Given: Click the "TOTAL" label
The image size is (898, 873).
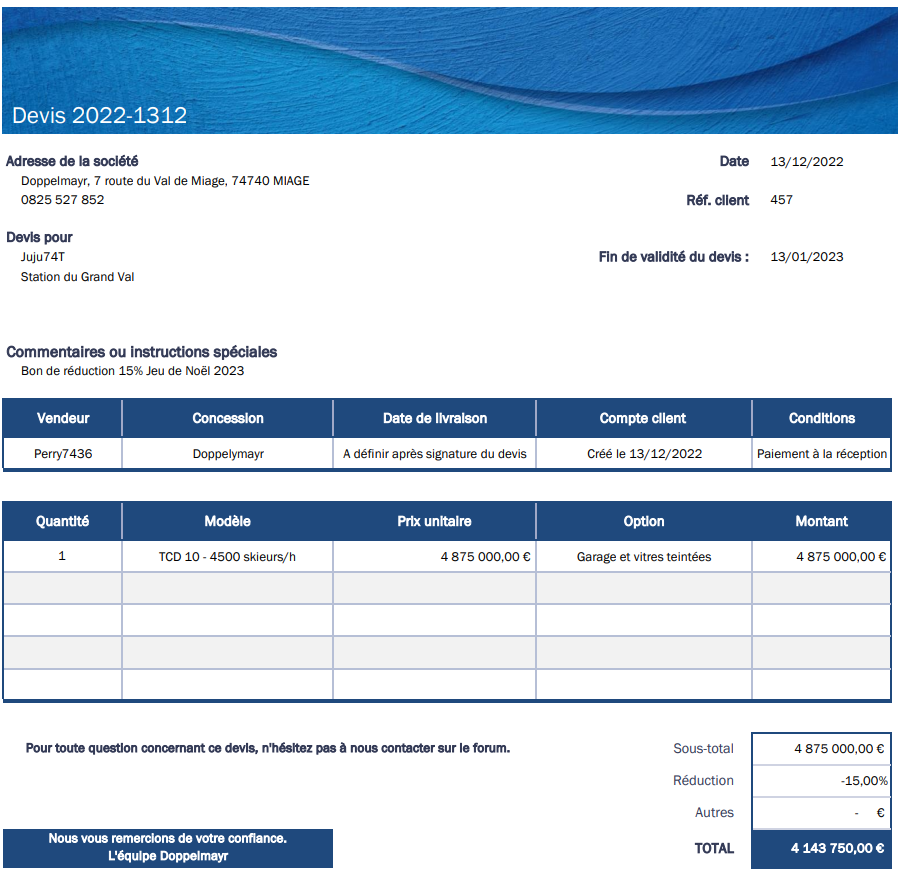Looking at the screenshot, I should pyautogui.click(x=714, y=848).
